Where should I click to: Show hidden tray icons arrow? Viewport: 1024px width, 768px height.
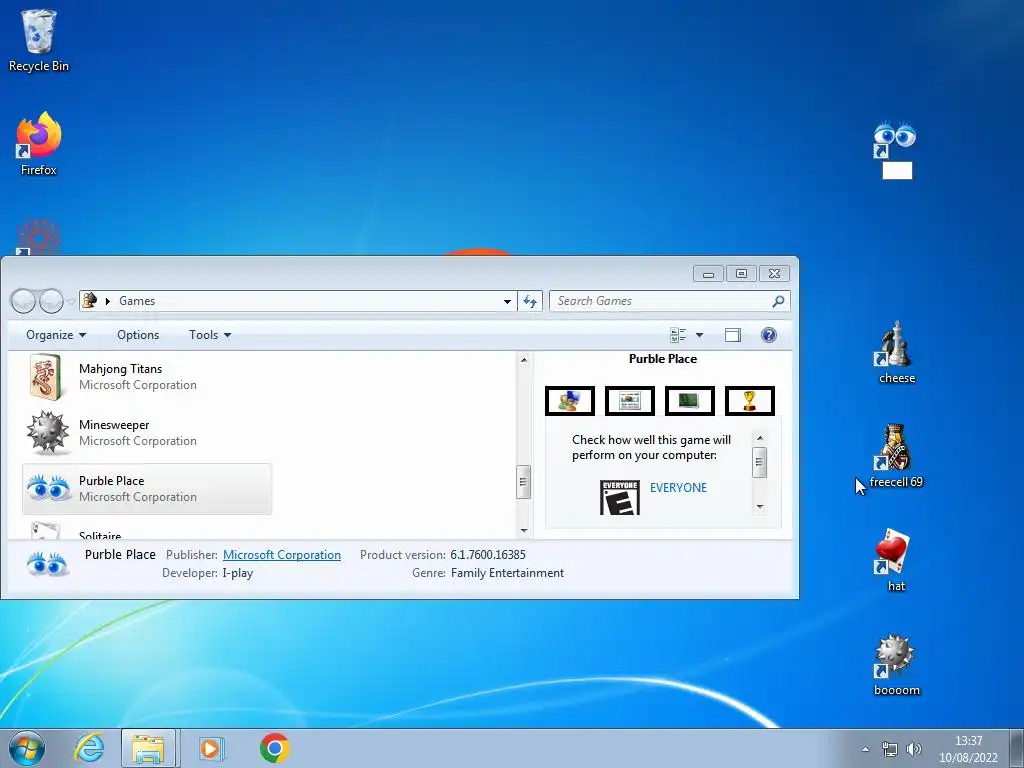pos(865,749)
